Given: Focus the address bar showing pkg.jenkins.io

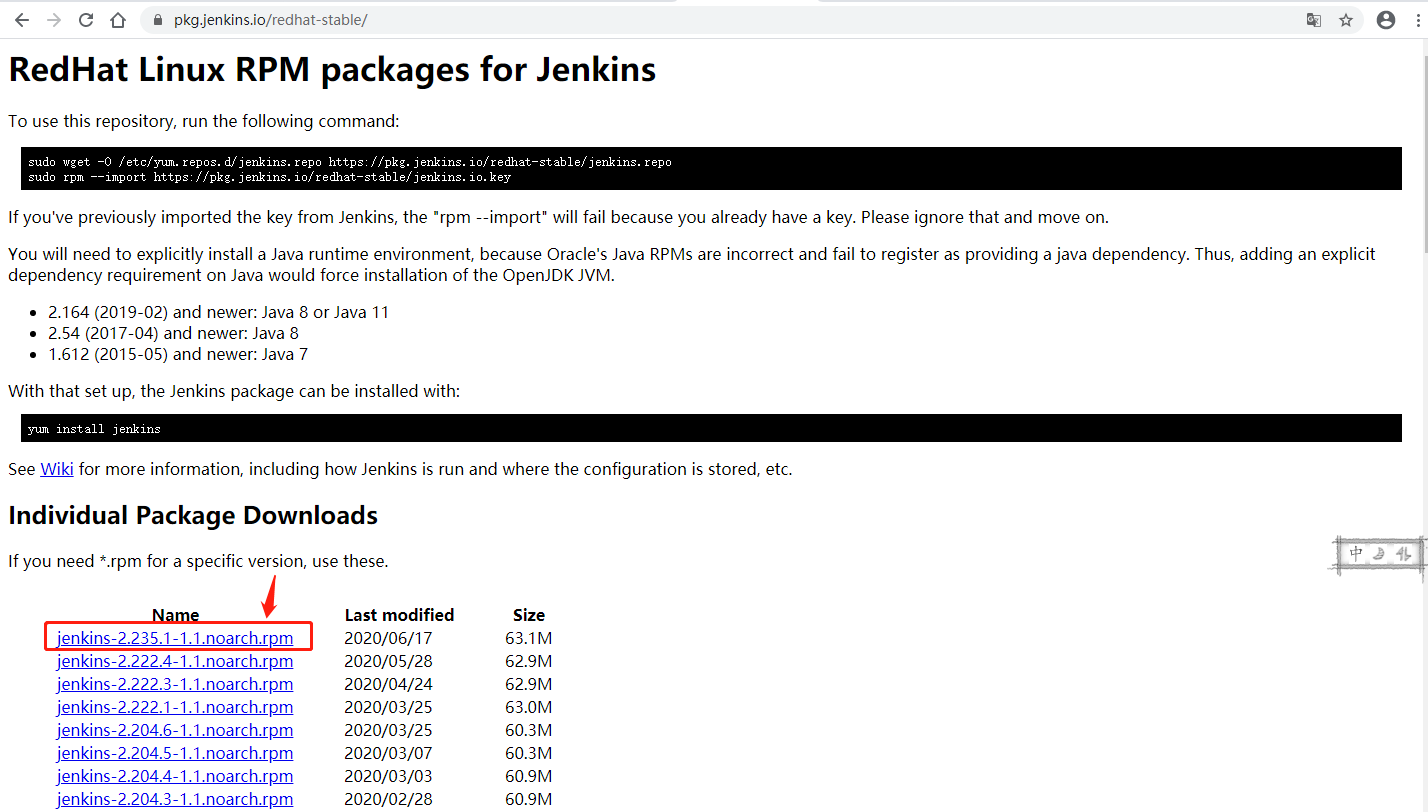Looking at the screenshot, I should click(700, 20).
